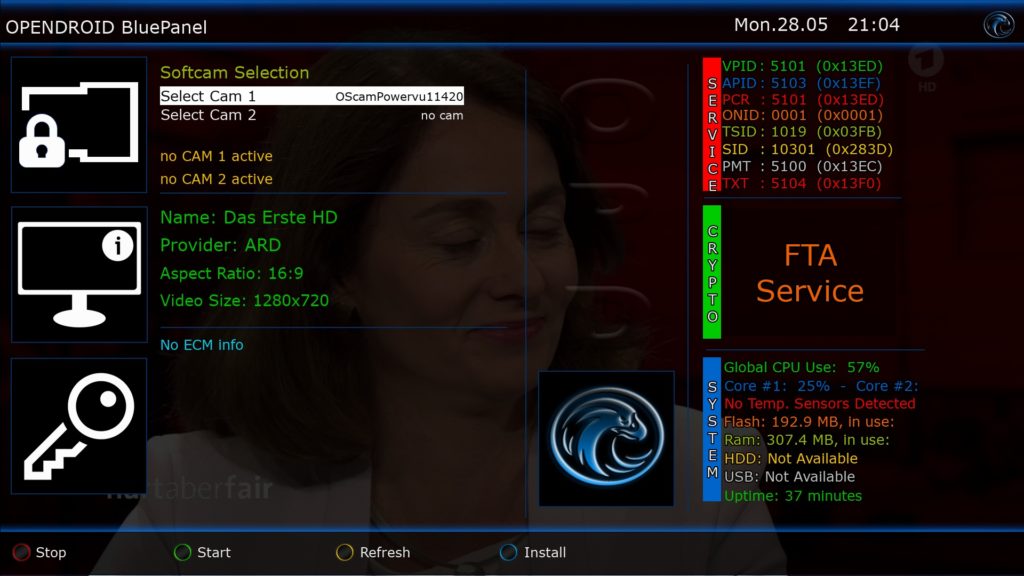The height and width of the screenshot is (576, 1024).
Task: Click the OScamPowervu11420 cam value
Action: point(399,97)
